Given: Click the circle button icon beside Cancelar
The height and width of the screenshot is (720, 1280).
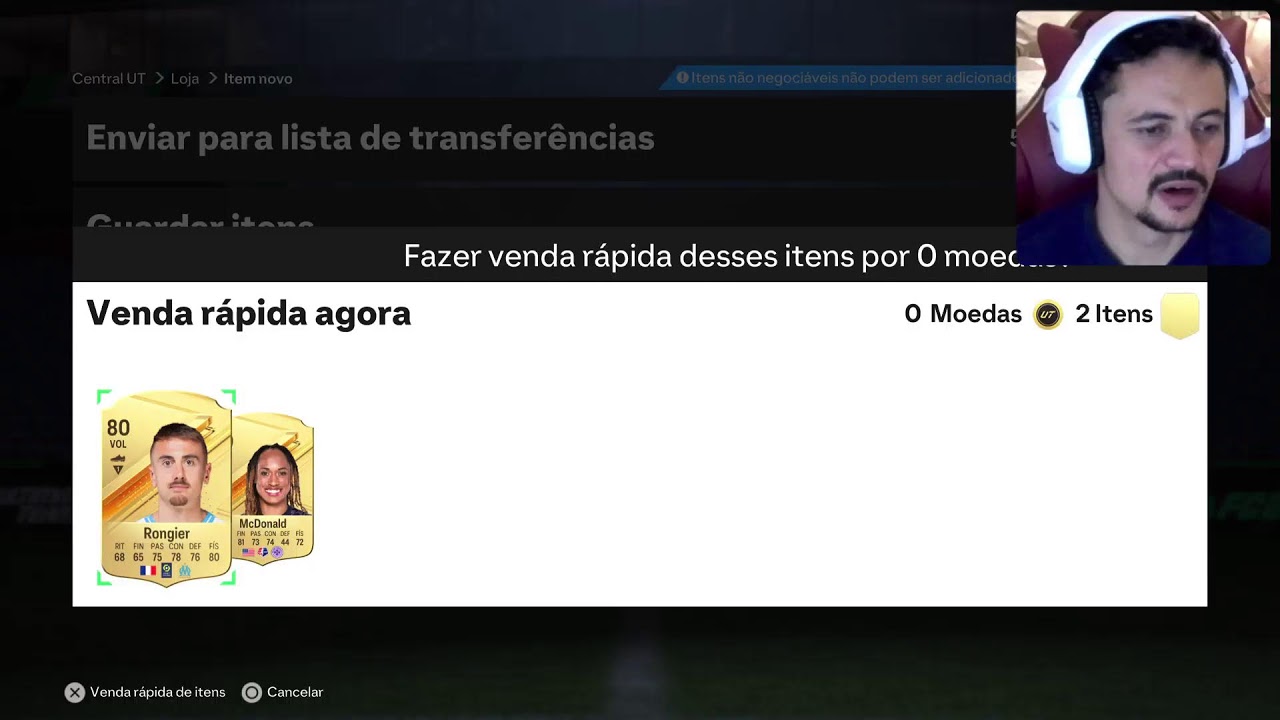Looking at the screenshot, I should point(252,692).
